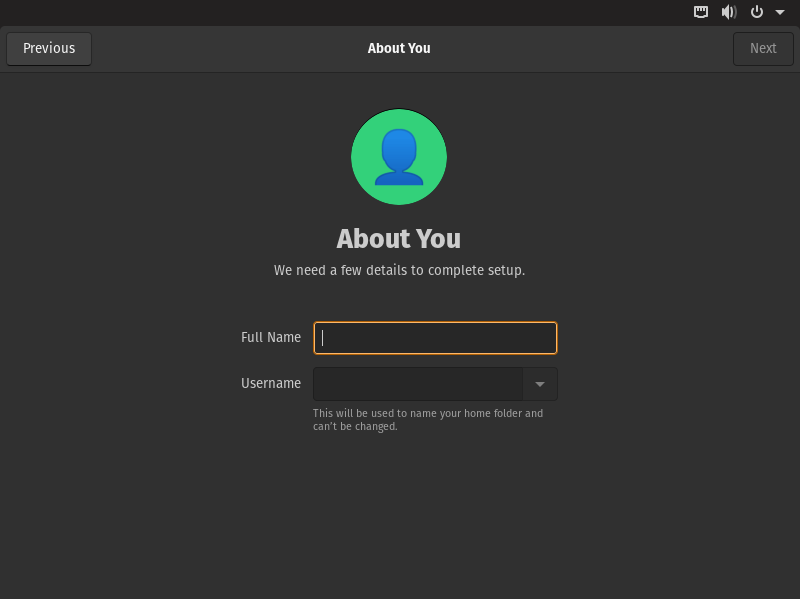Expand the Username suggestions dropdown arrow

540,384
